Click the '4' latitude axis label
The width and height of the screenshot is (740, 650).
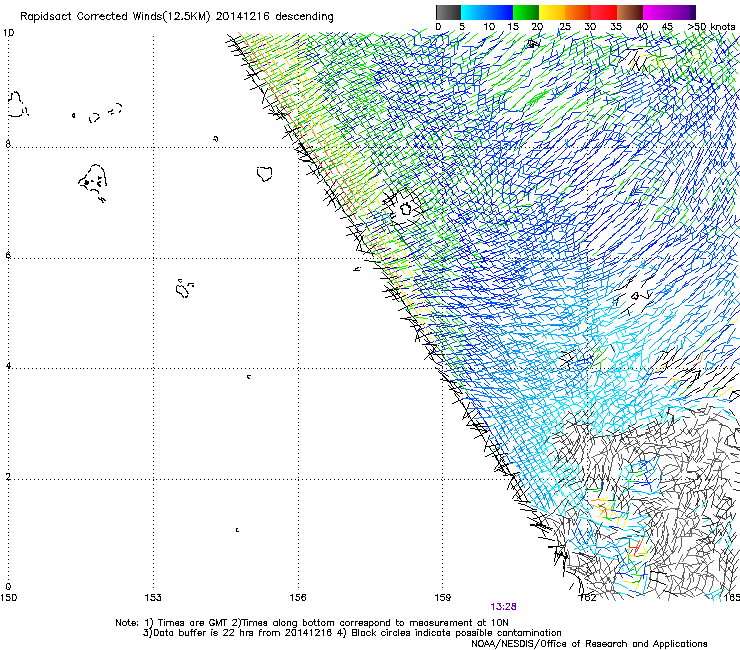click(x=8, y=366)
